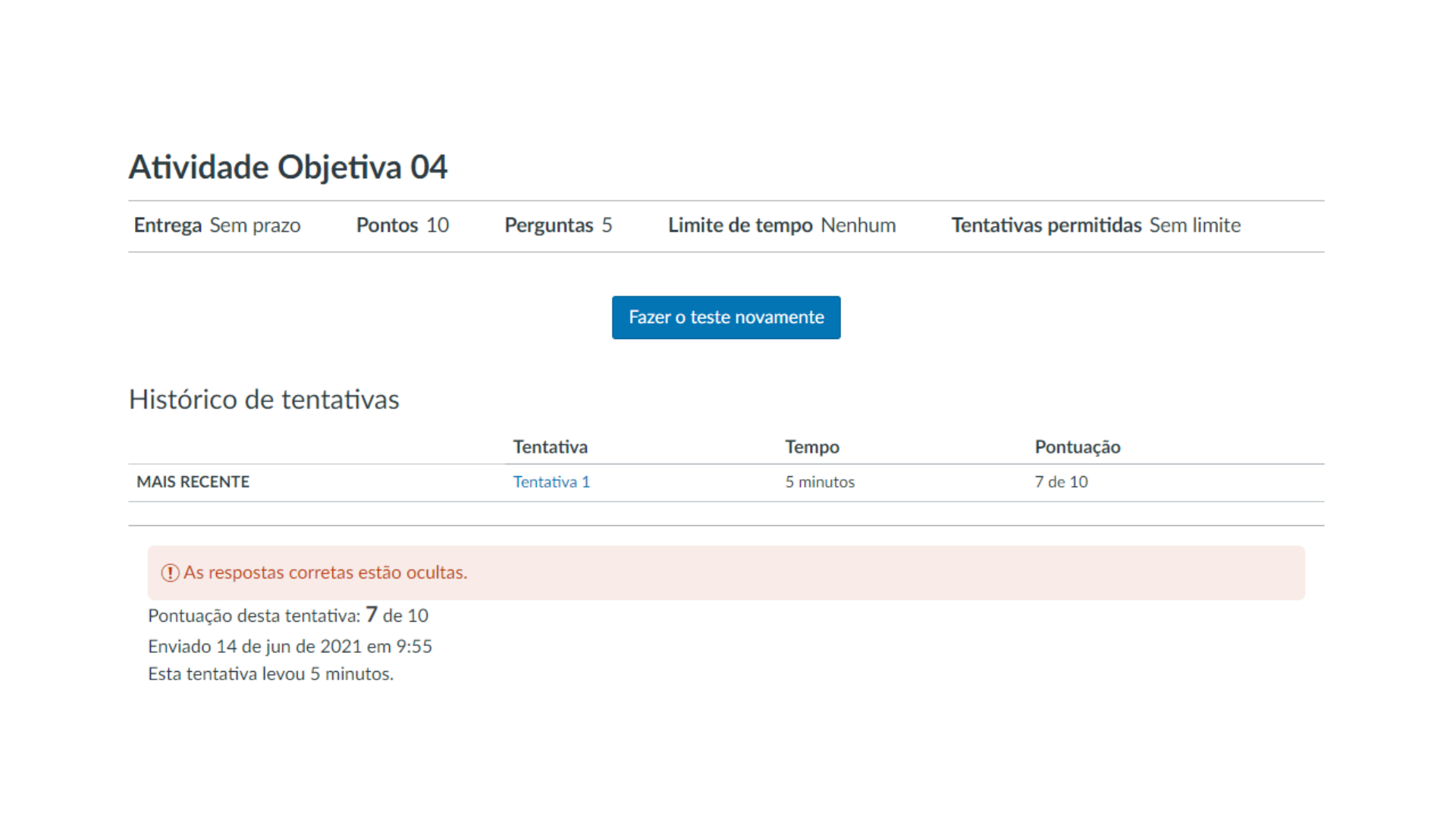Viewport: 1456px width, 819px height.
Task: Click the Perguntas 5 info item
Action: 558,224
